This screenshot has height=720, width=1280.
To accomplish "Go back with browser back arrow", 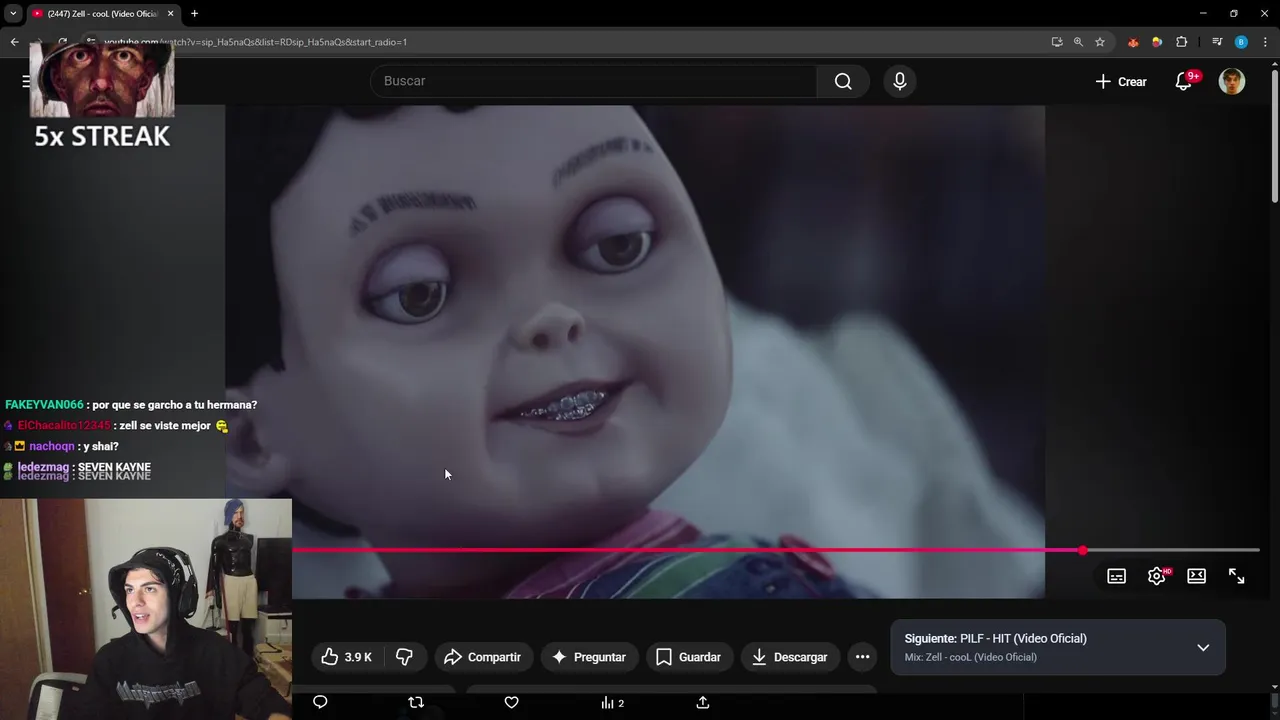I will point(14,42).
